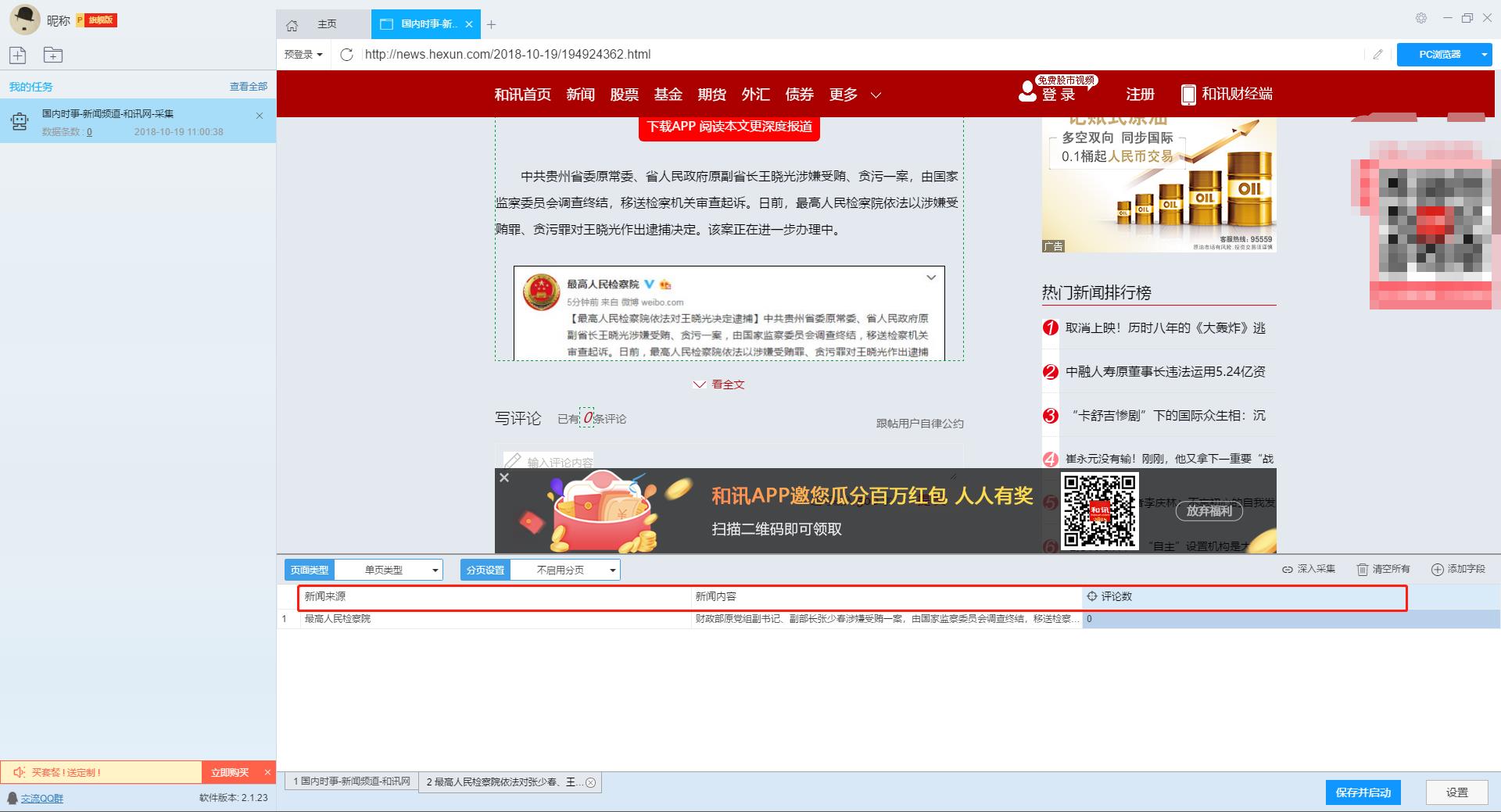Click the new task plus icon
1501x812 pixels.
point(17,55)
